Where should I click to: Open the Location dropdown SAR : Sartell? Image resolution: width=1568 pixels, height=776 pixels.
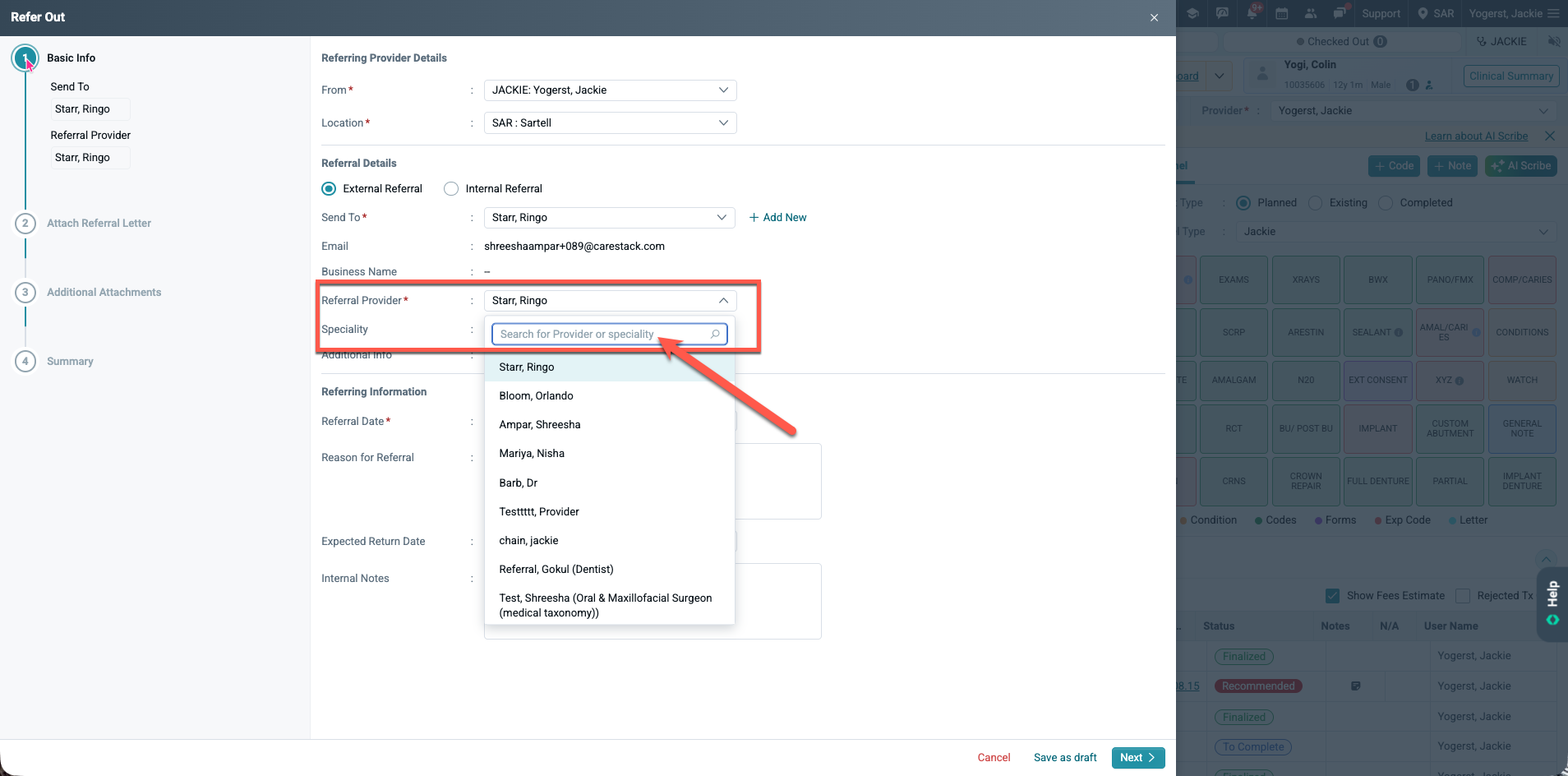click(610, 122)
